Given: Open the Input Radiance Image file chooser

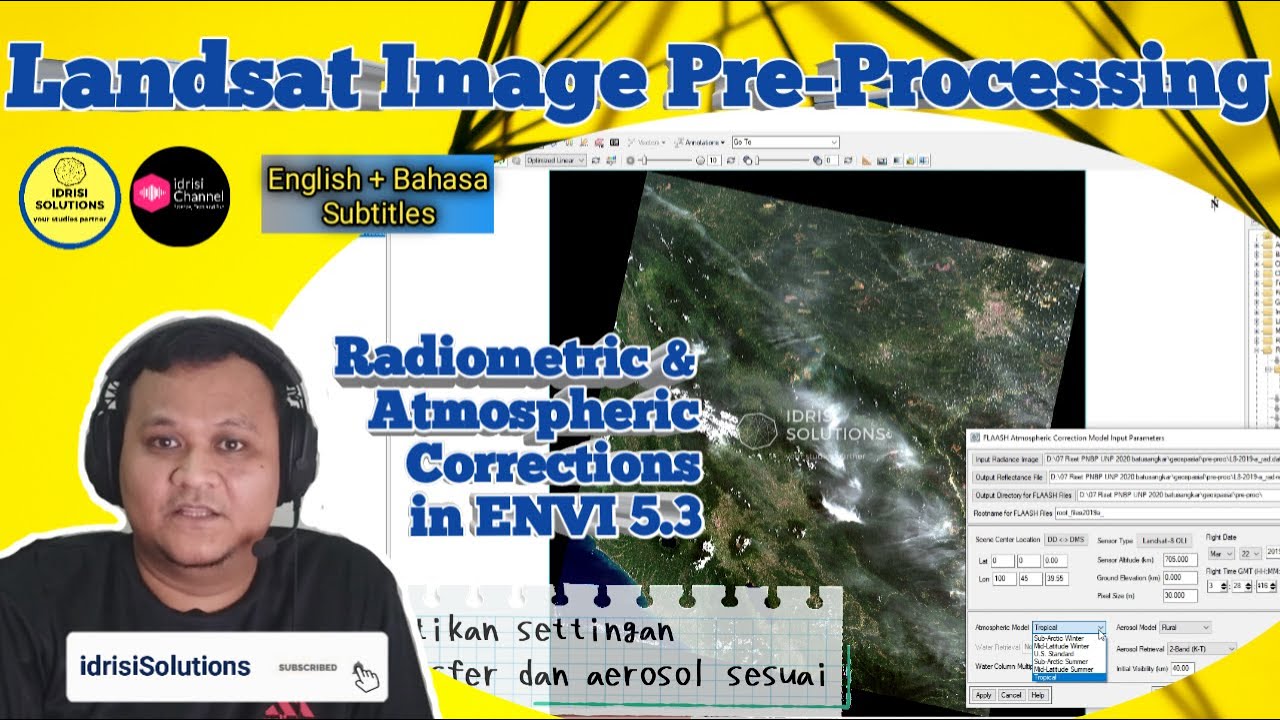Looking at the screenshot, I should tap(1007, 459).
